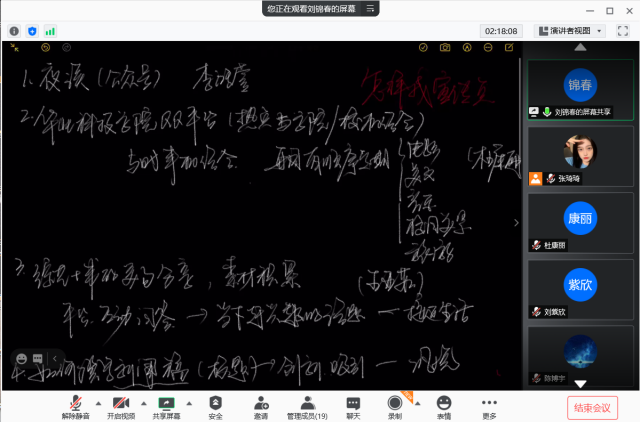Open the 表情 reactions icon
Screen dimensions: 640x422
coord(444,407)
